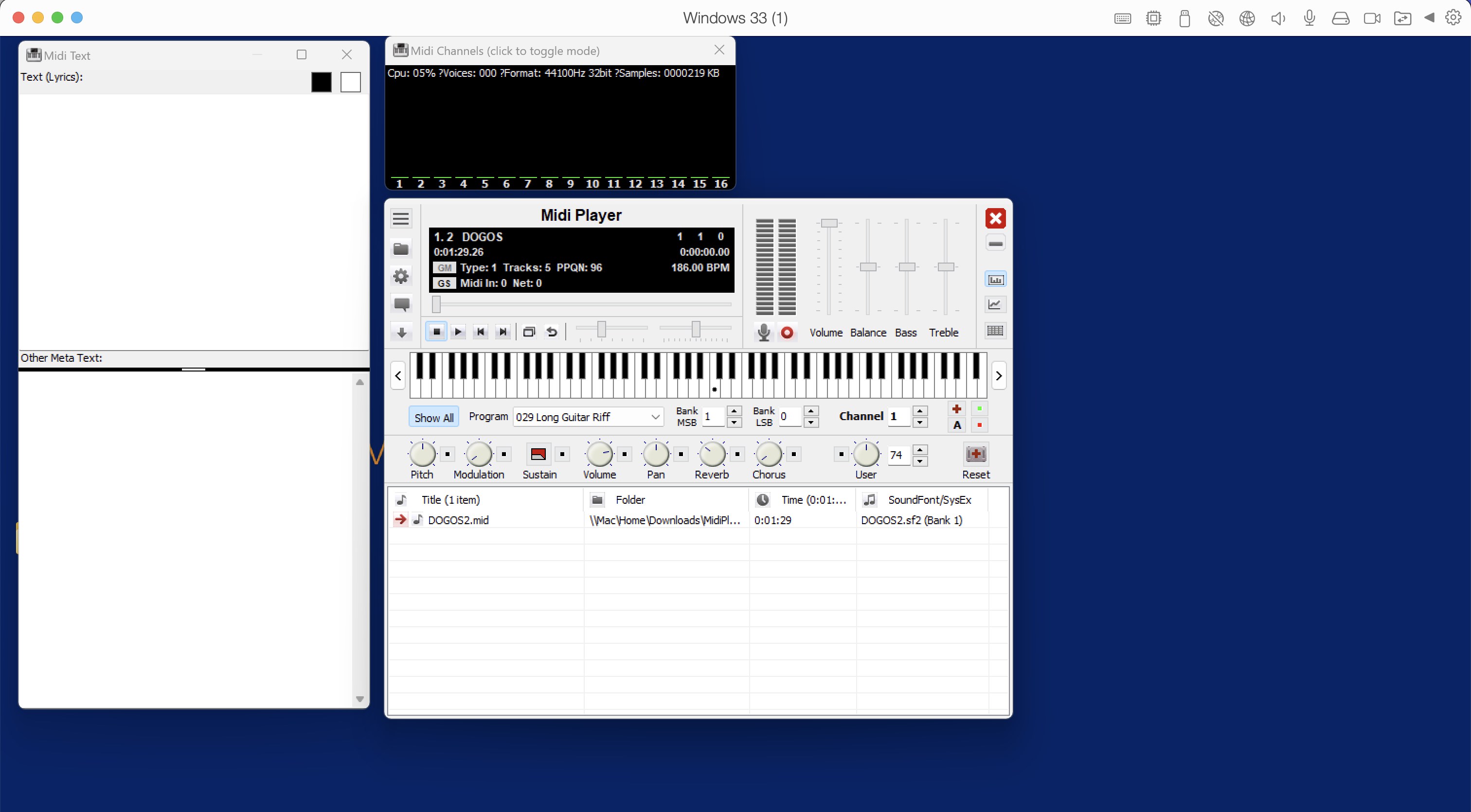Click the down arrow expand icon

(x=401, y=333)
